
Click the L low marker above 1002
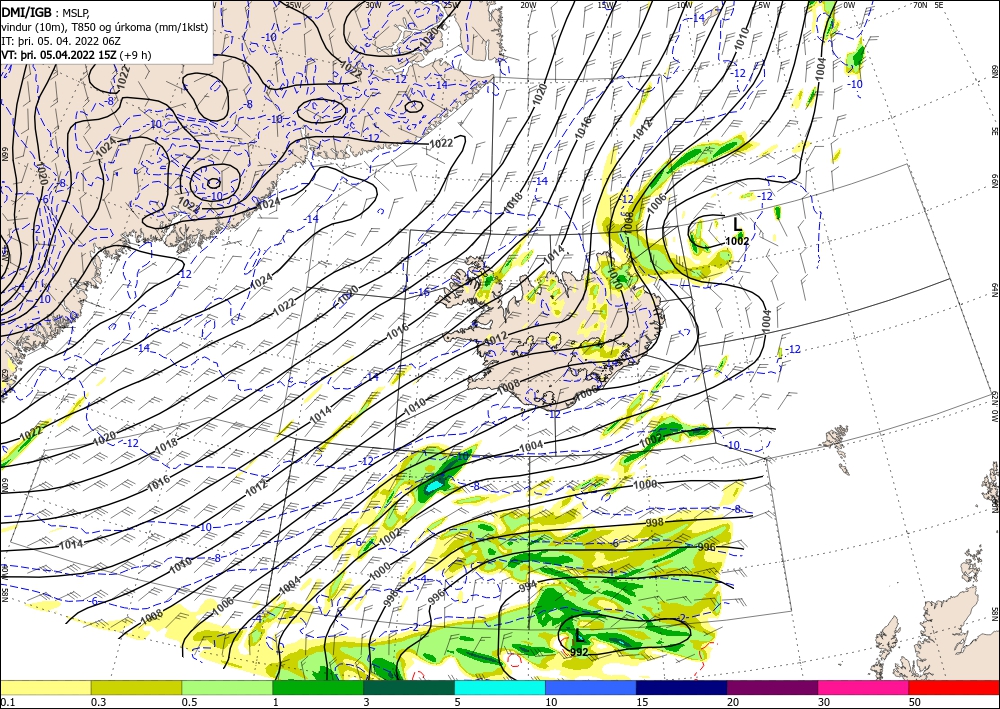738,224
